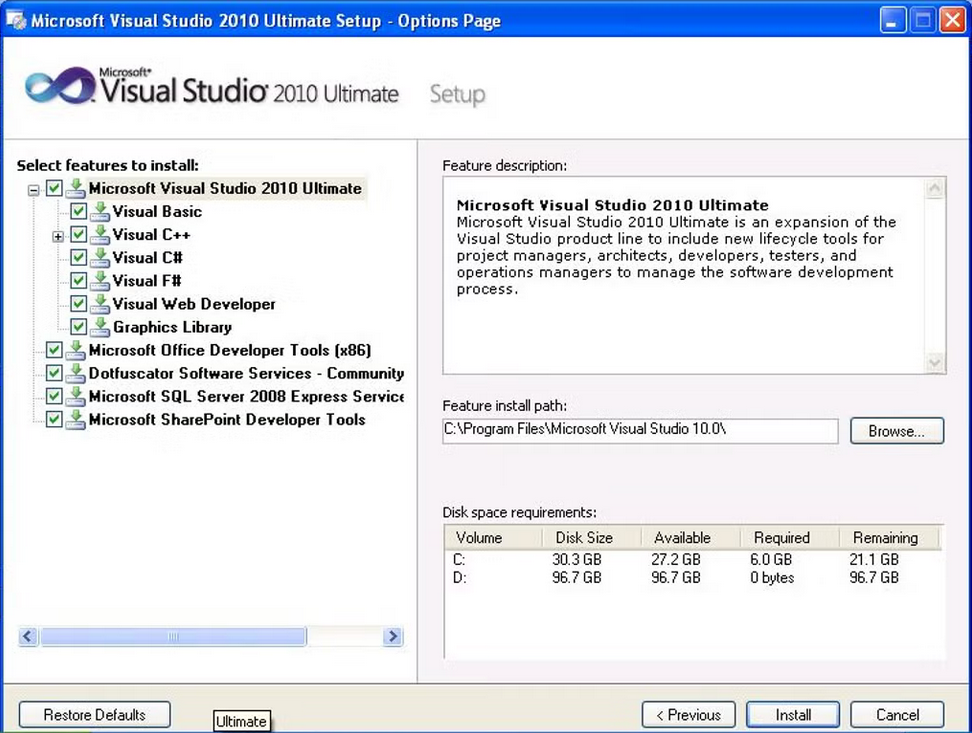
Task: Minimize the setup window
Action: point(893,20)
